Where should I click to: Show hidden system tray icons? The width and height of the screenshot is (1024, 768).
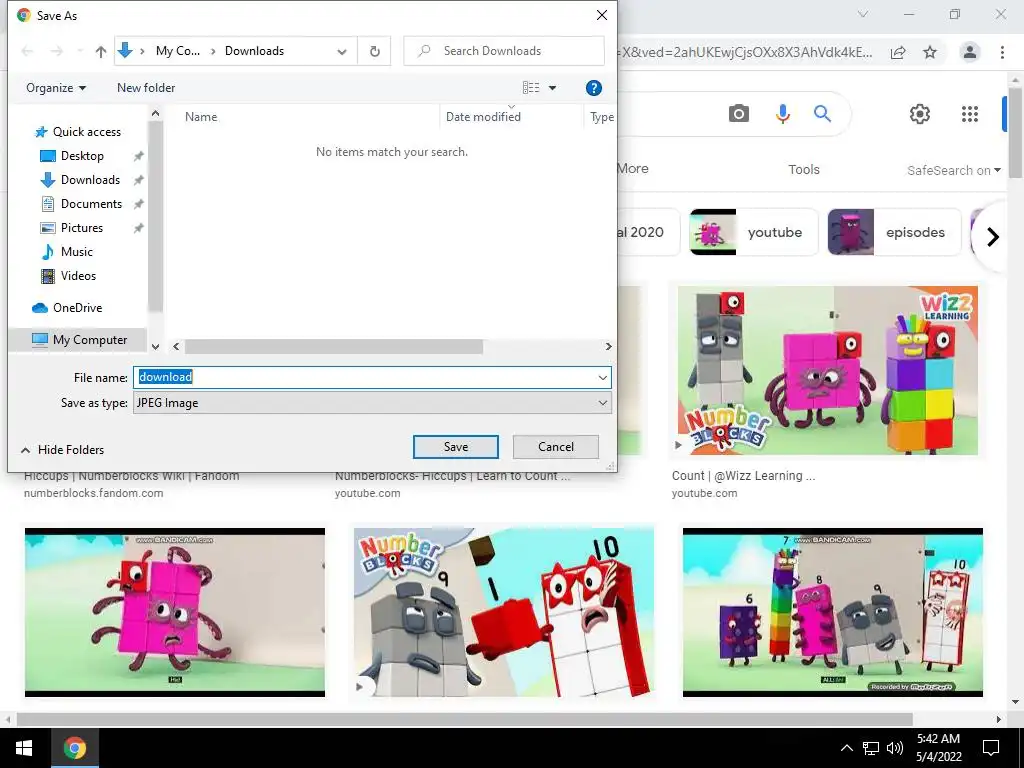tap(846, 748)
